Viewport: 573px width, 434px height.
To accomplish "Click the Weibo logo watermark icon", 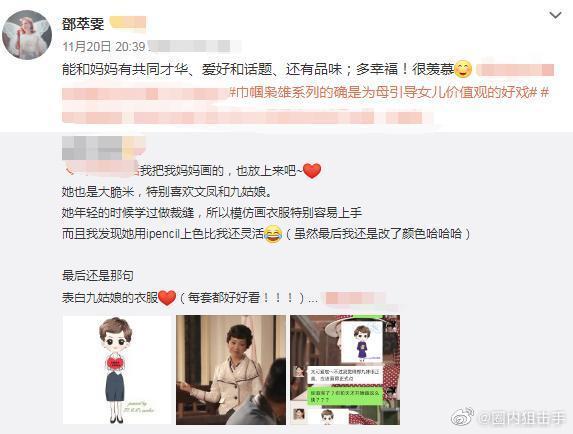I will [462, 417].
